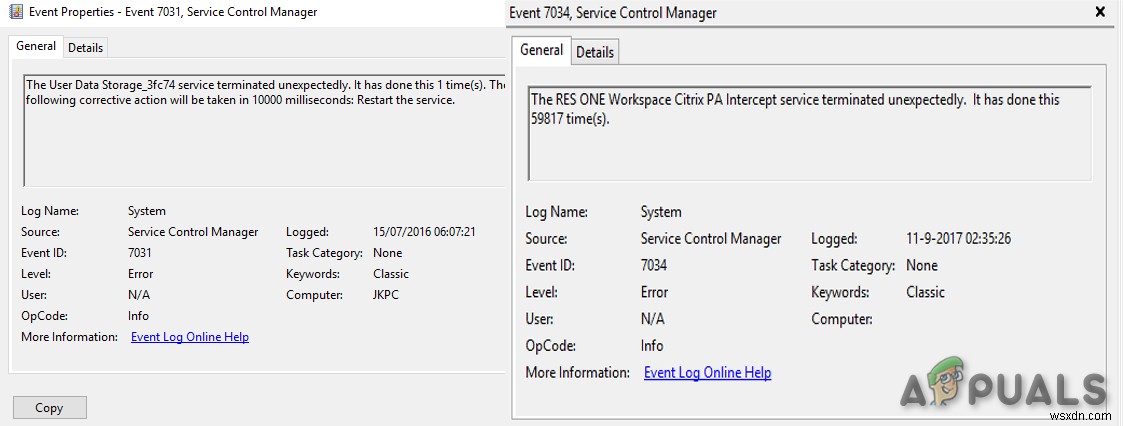Click the logged date 15/07/2016 06:07:21
This screenshot has height=426, width=1123.
point(424,232)
